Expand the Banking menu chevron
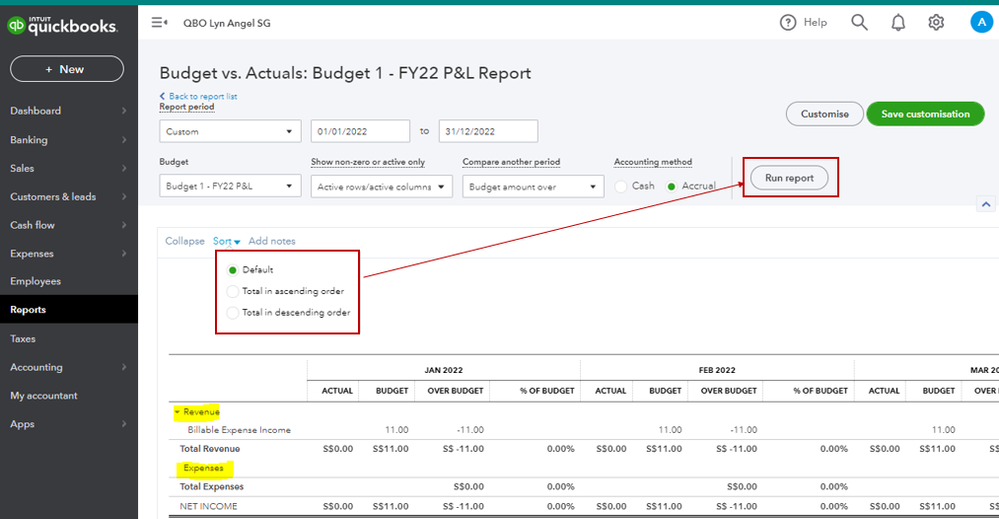Screen dimensions: 999x519 [124, 139]
